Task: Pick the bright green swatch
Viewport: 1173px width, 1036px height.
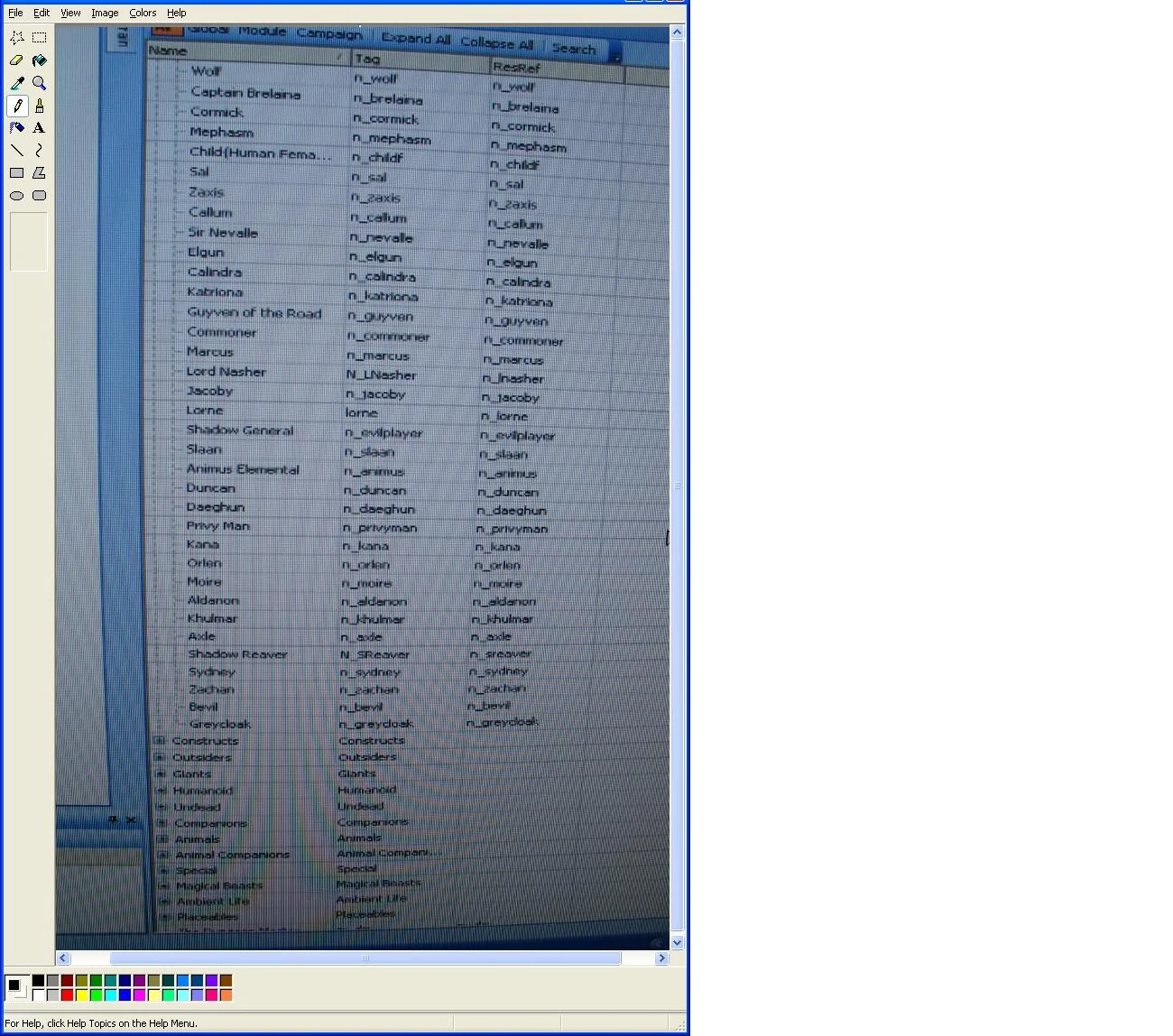Action: coord(96,995)
